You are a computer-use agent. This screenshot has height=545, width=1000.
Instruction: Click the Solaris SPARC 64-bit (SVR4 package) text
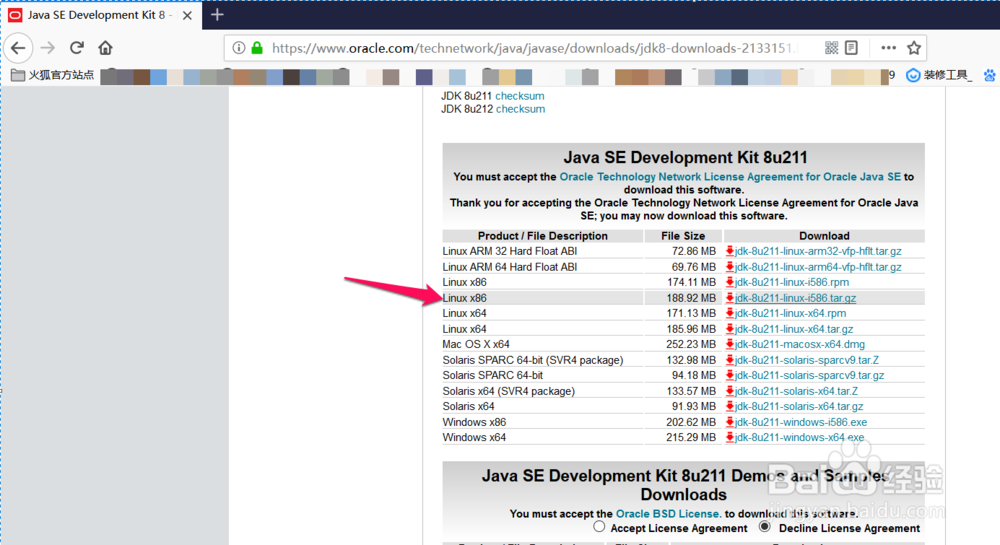[533, 360]
